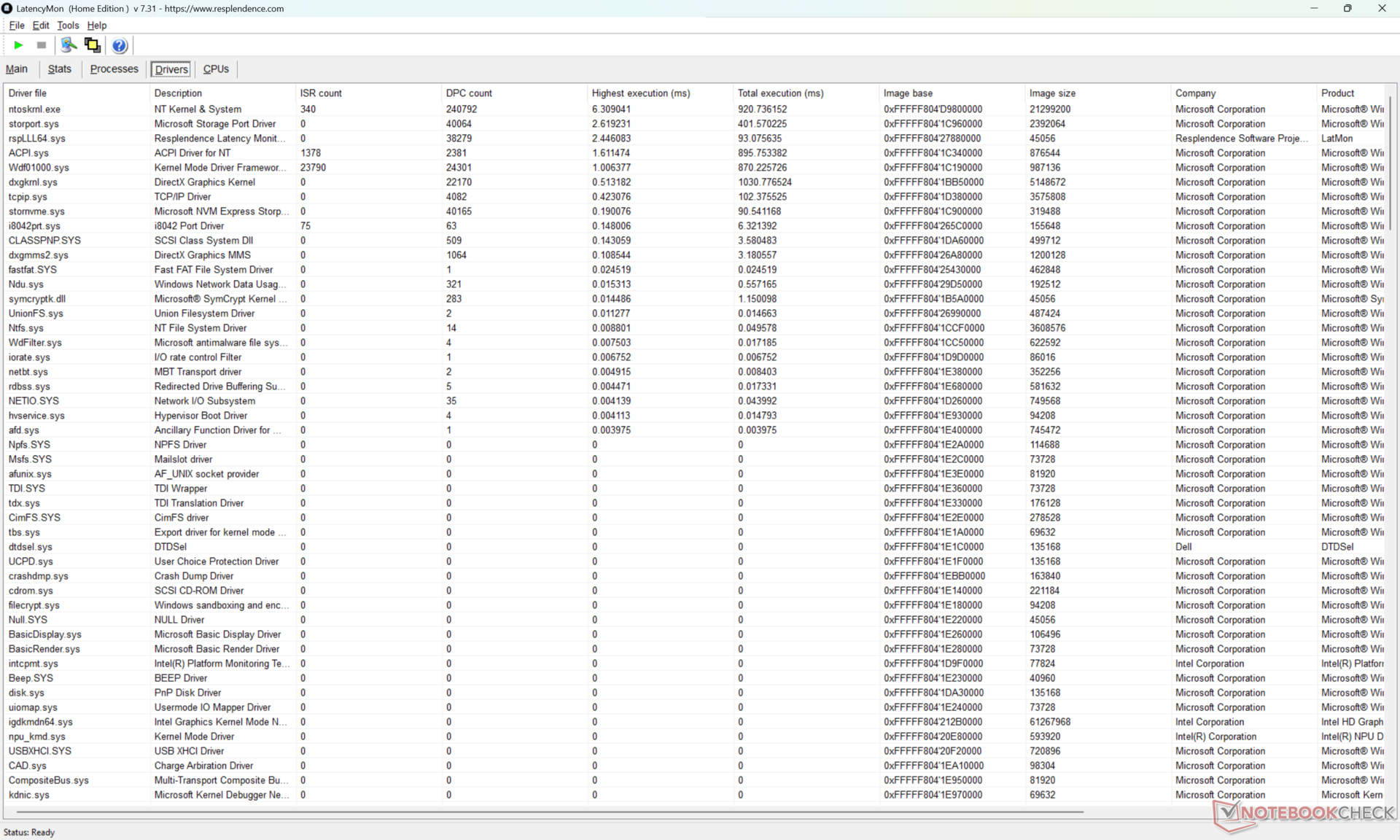Select the symcryptk.dll driver row
Viewport: 1400px width, 840px height.
click(694, 299)
